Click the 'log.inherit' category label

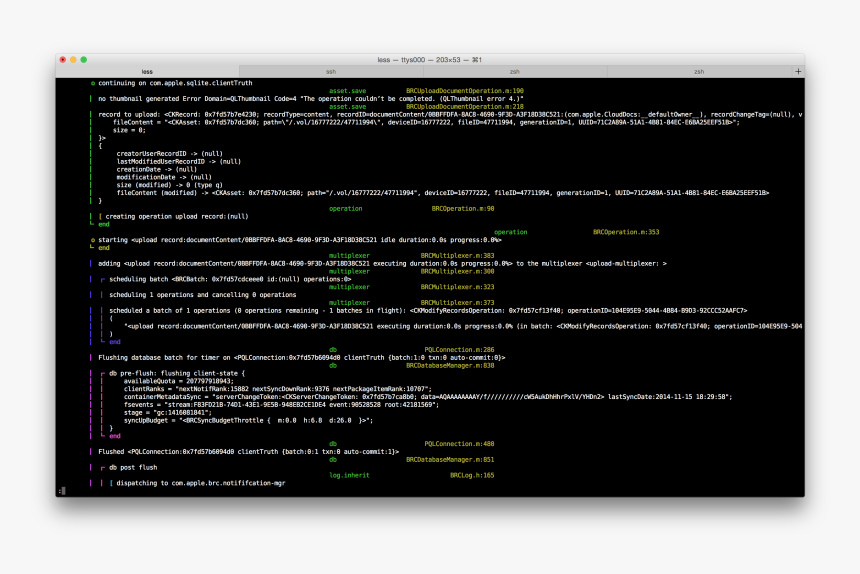point(349,476)
